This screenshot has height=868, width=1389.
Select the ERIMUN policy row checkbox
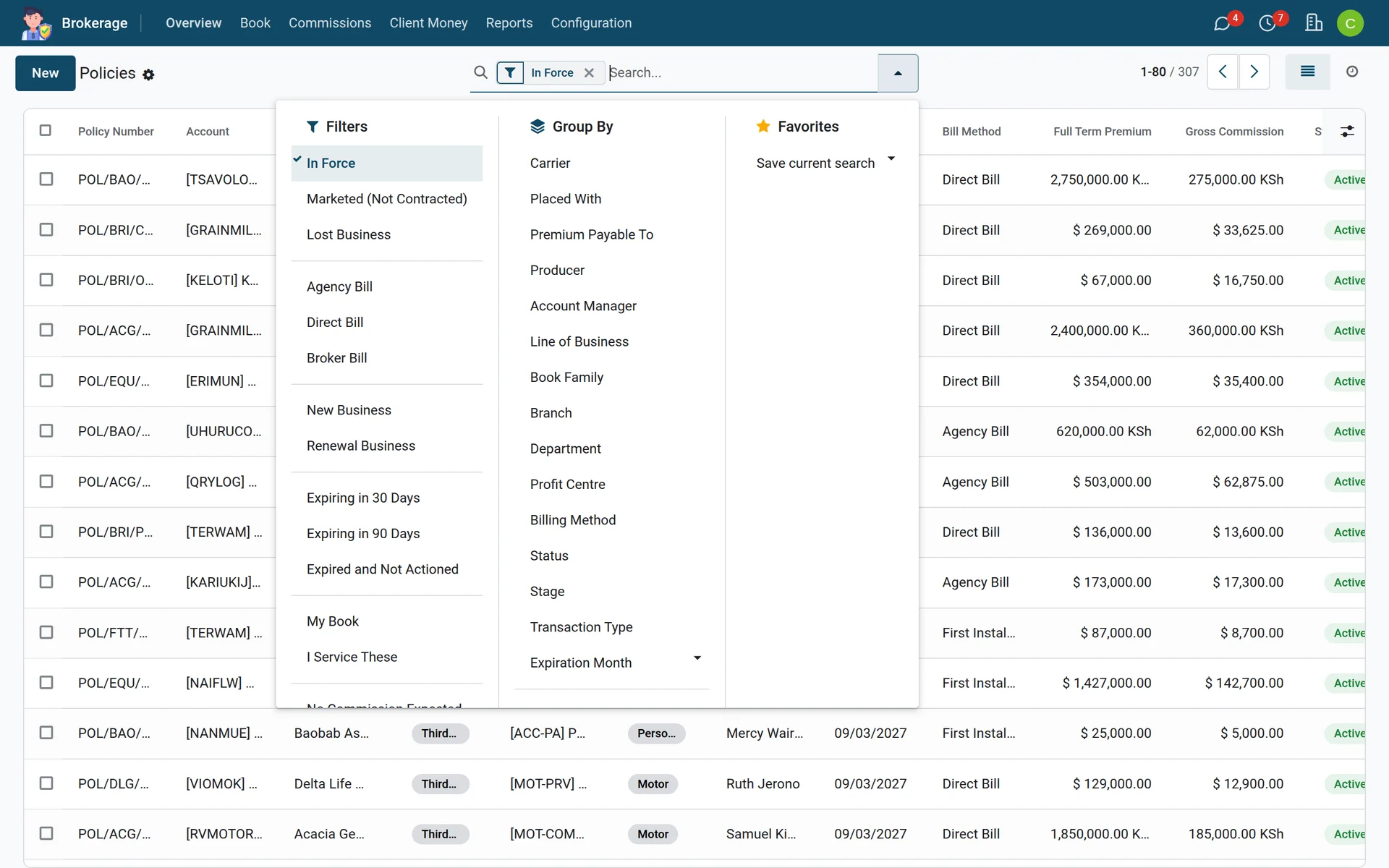pyautogui.click(x=46, y=380)
